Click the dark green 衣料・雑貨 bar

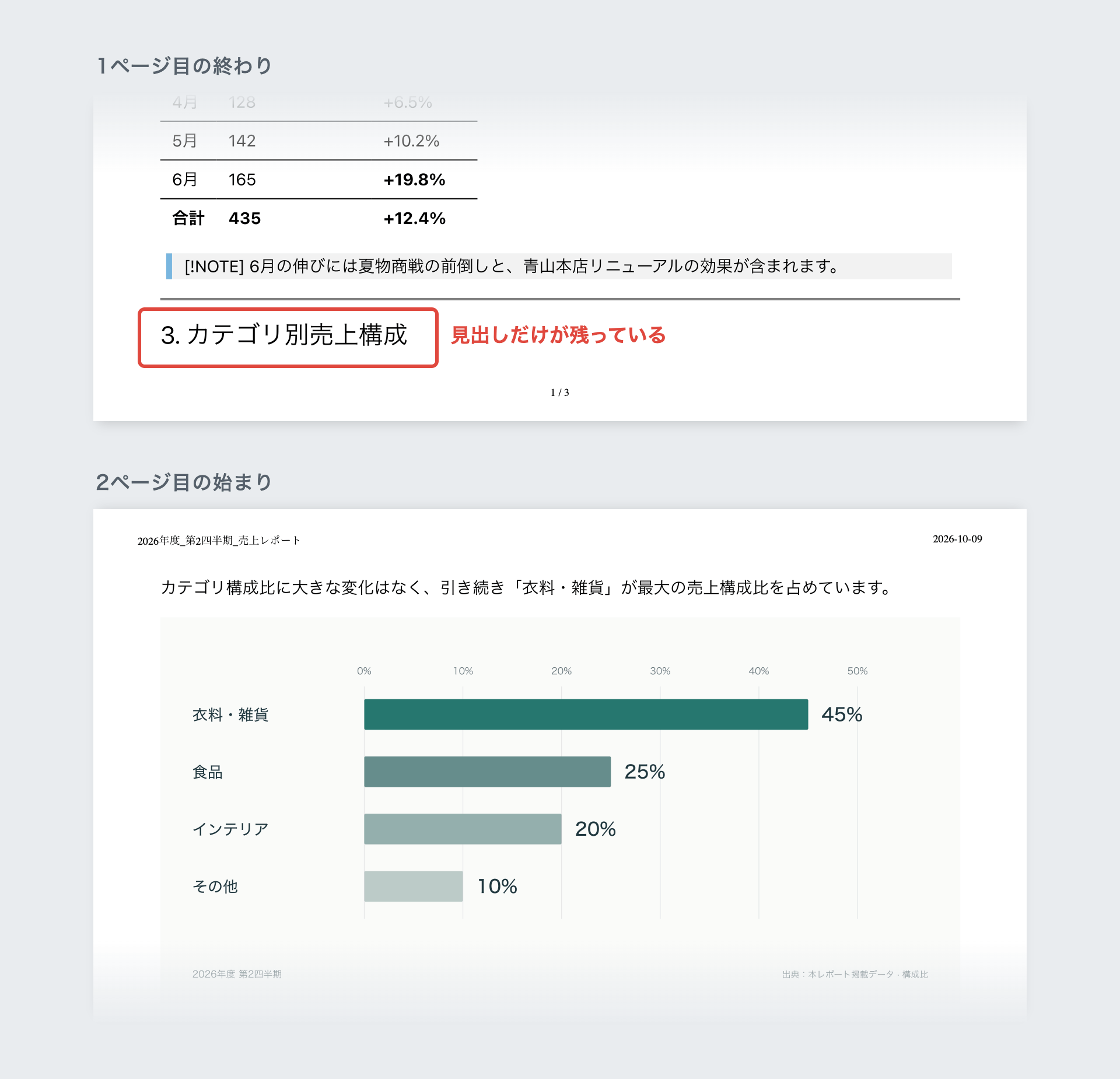click(586, 714)
